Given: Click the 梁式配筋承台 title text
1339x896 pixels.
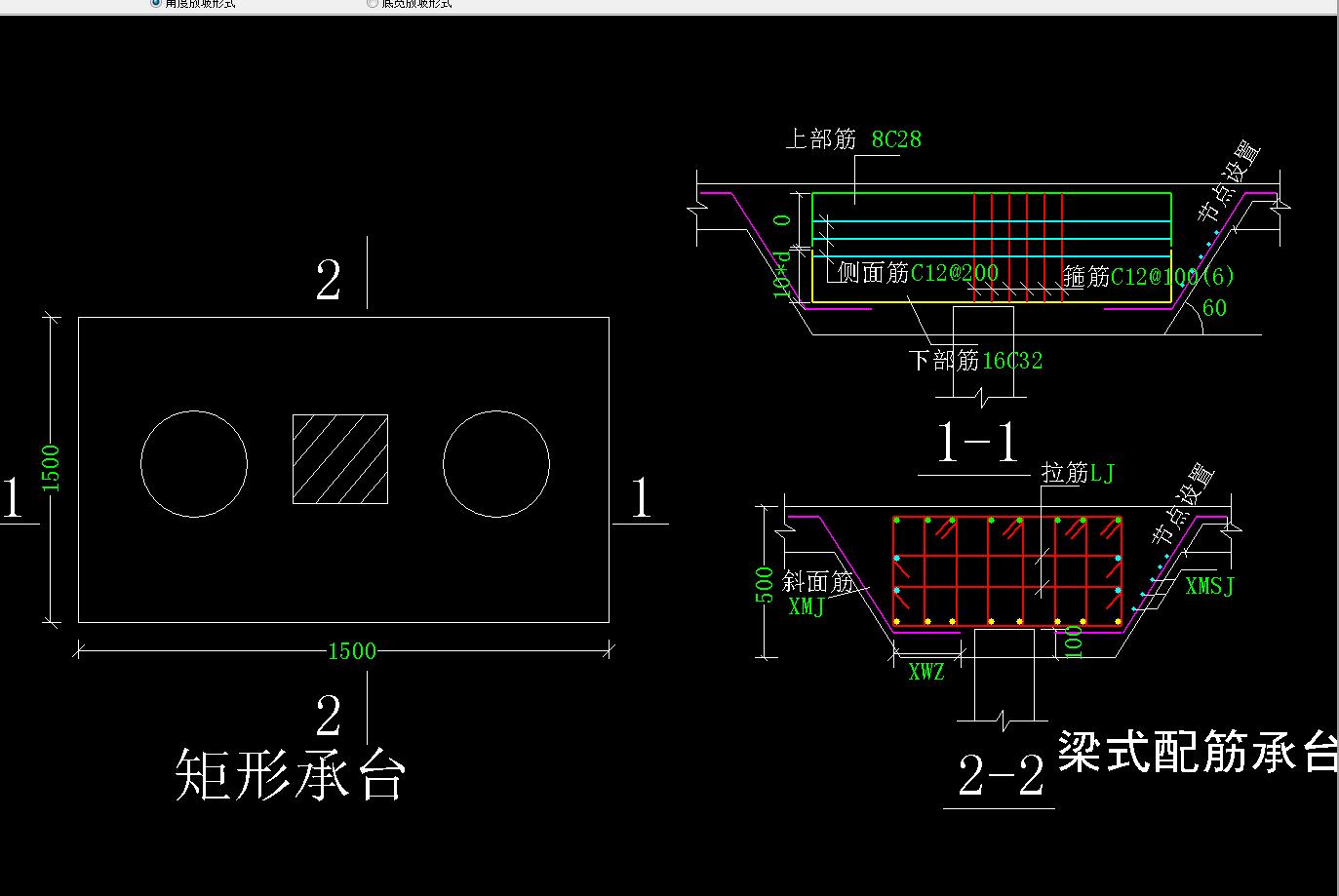Looking at the screenshot, I should (1198, 752).
